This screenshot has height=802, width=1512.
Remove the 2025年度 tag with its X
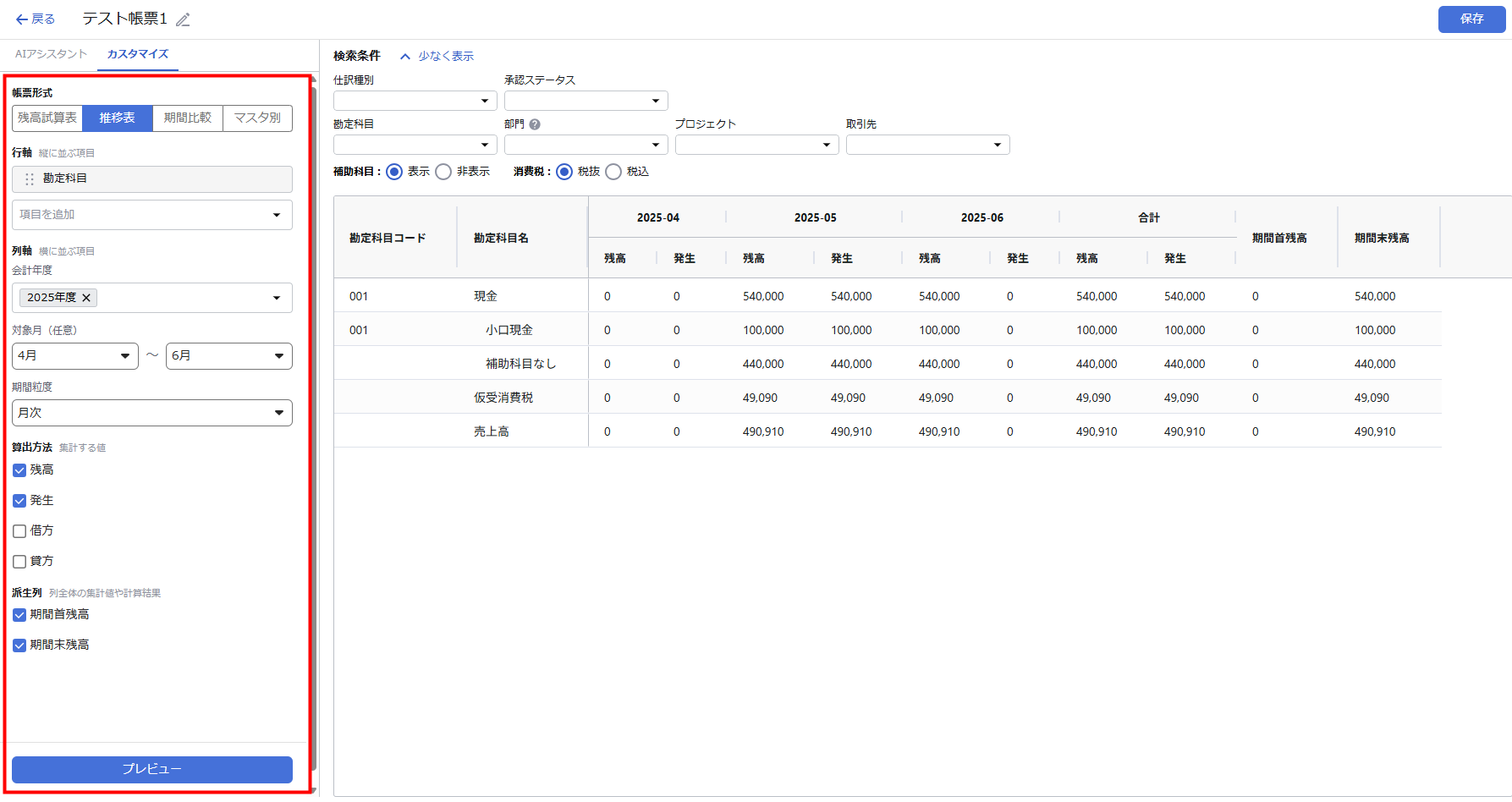86,298
